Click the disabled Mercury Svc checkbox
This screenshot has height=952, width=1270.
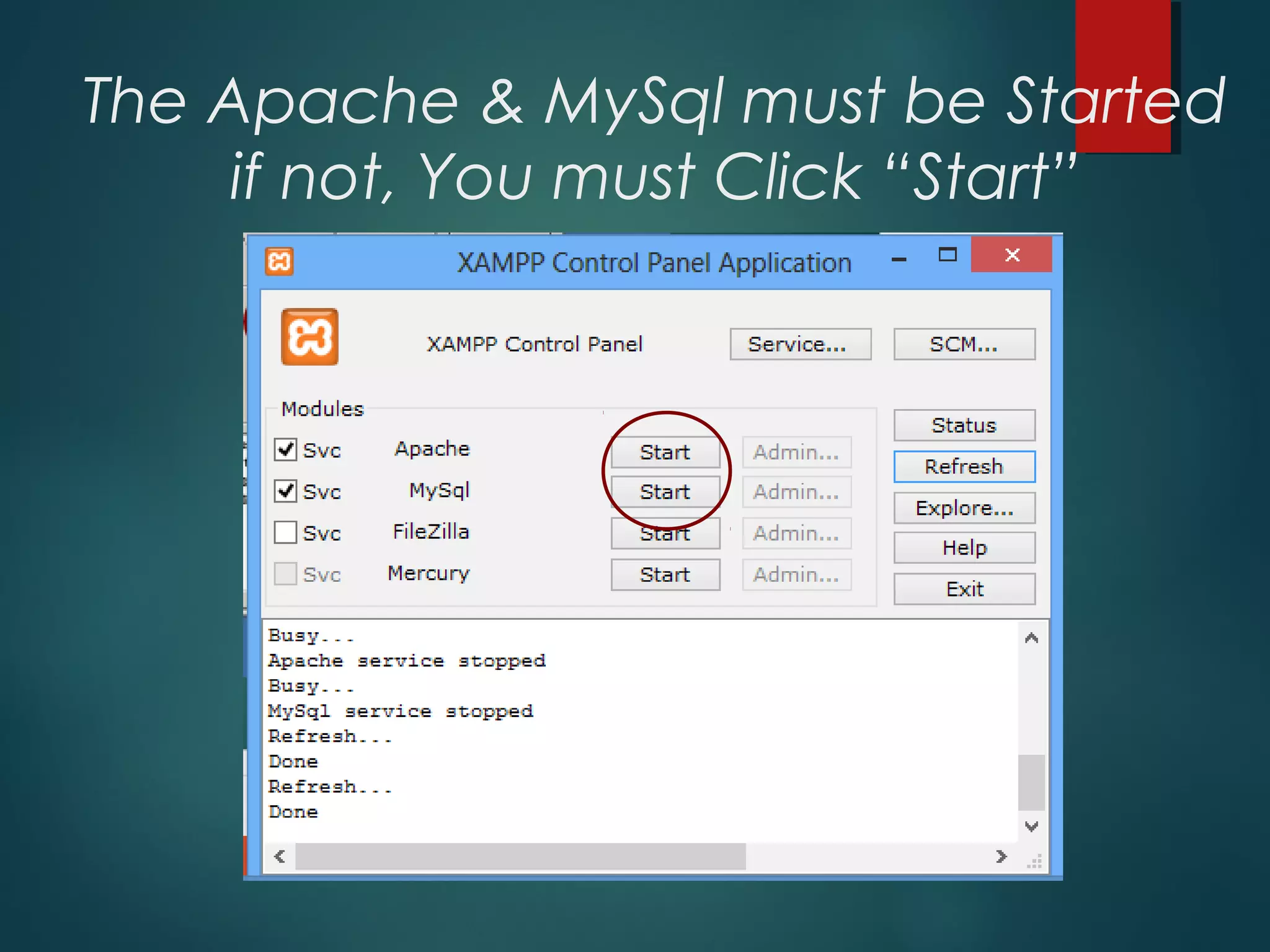(285, 573)
